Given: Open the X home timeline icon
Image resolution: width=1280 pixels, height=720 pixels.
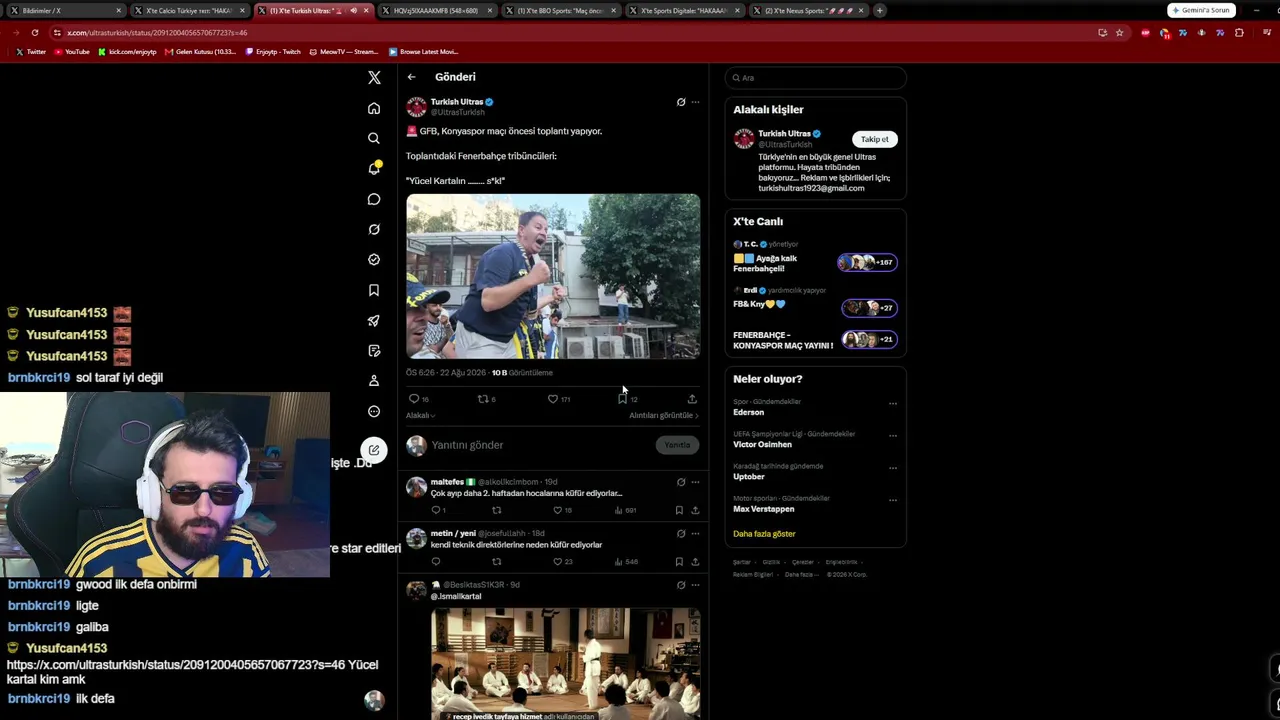Looking at the screenshot, I should (374, 108).
